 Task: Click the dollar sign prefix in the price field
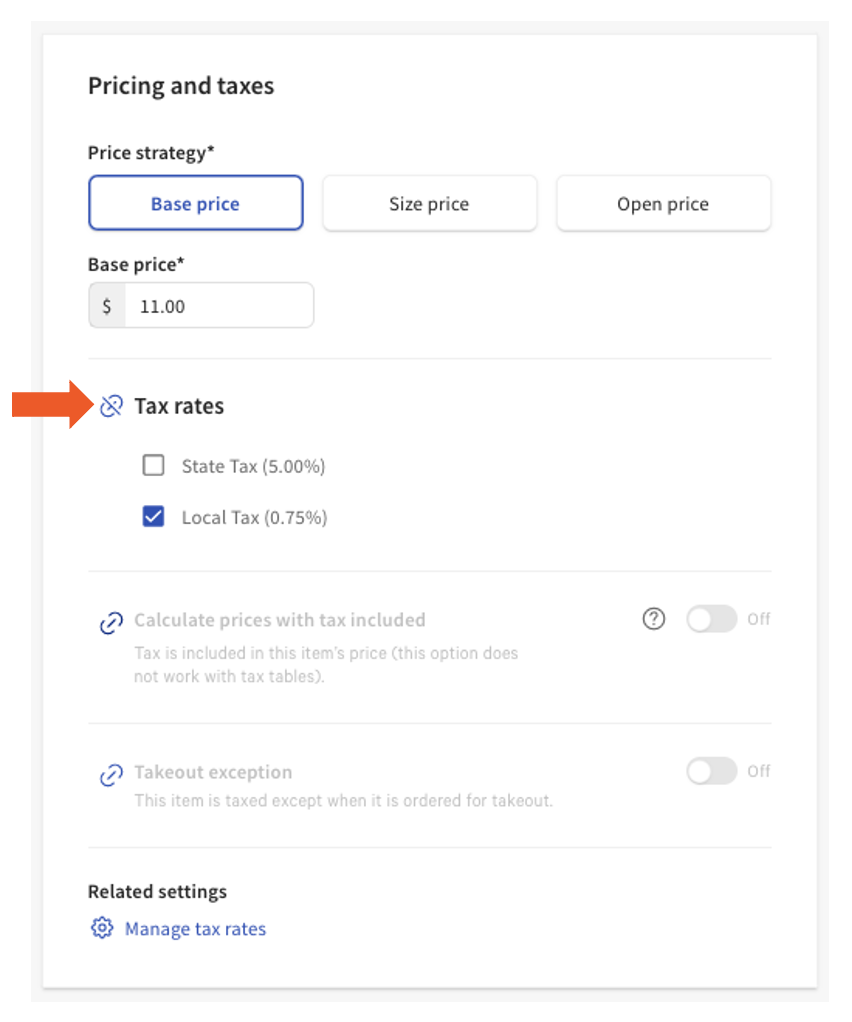tap(106, 305)
